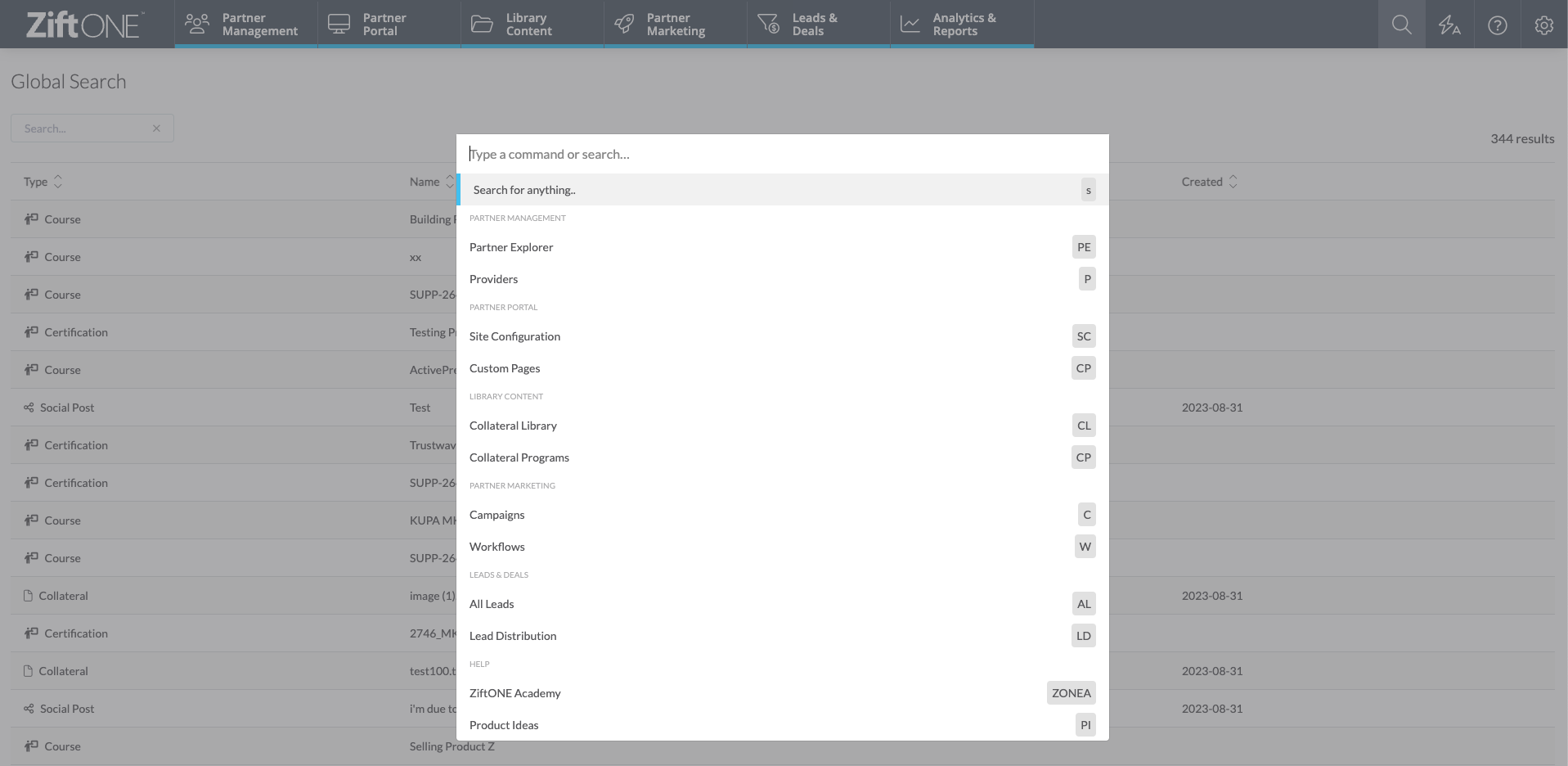Click the '2746_MK' Certification type icon
This screenshot has width=1568, height=766.
(x=31, y=633)
